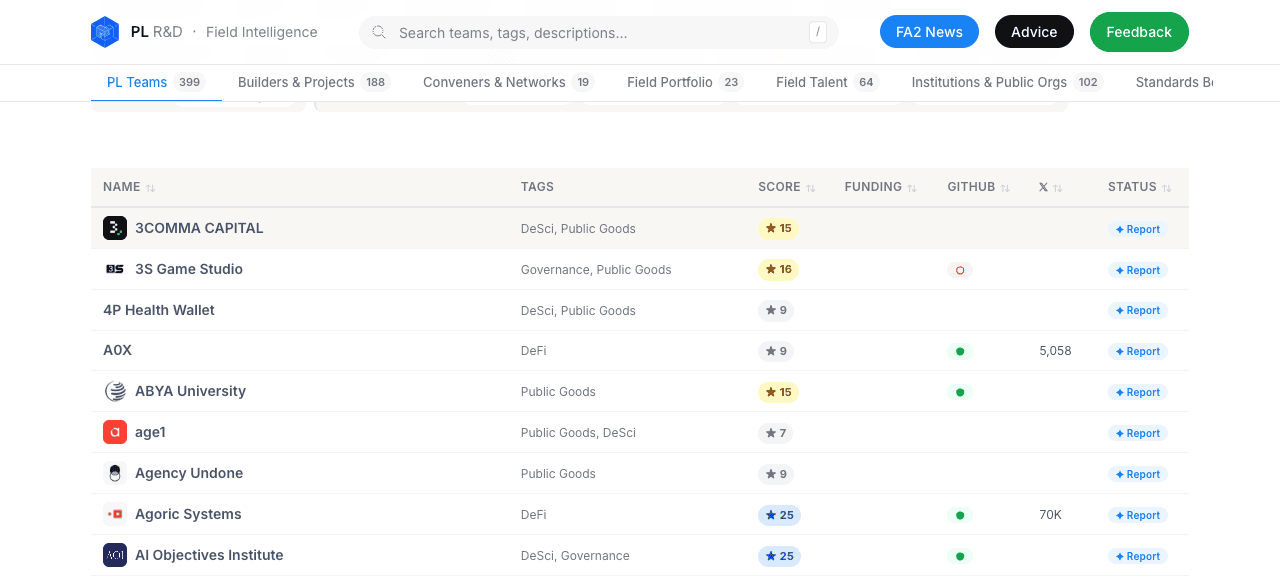This screenshot has width=1280, height=577.
Task: Click the Agoric Systems logo icon
Action: (x=115, y=514)
